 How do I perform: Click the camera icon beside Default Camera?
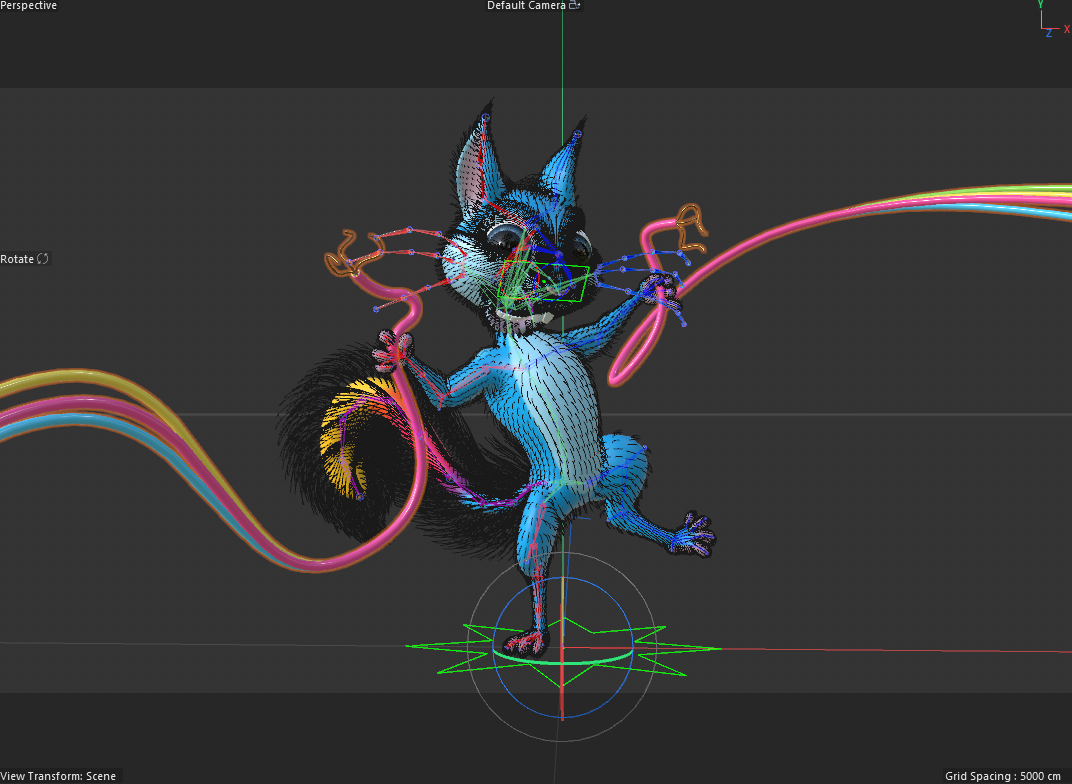[x=574, y=5]
